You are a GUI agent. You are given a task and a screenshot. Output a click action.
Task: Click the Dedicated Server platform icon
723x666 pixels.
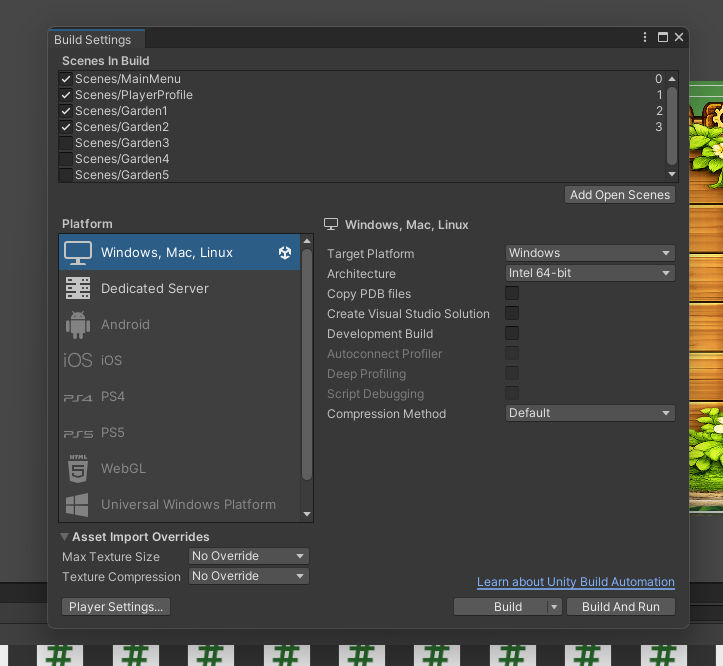click(77, 288)
